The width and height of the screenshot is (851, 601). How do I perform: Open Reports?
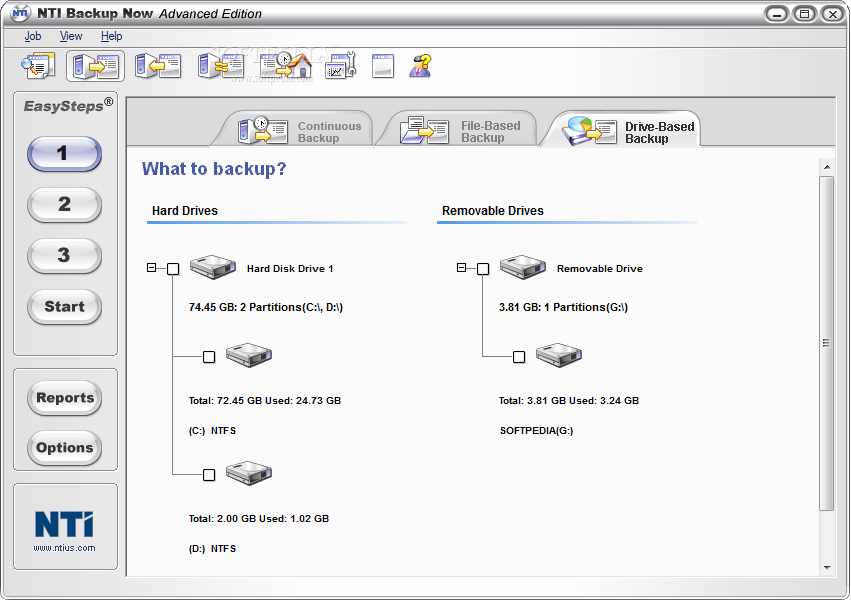coord(65,397)
